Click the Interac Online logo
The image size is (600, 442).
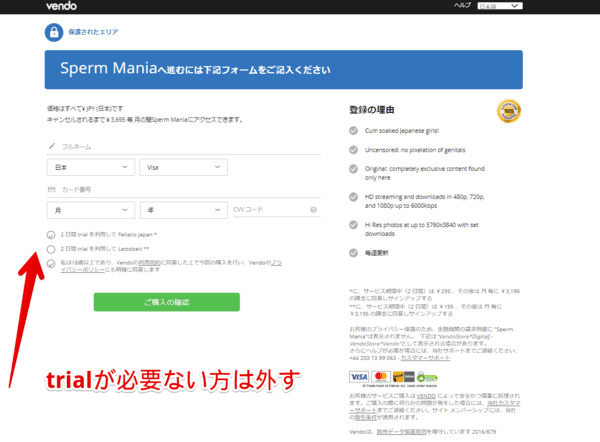403,377
